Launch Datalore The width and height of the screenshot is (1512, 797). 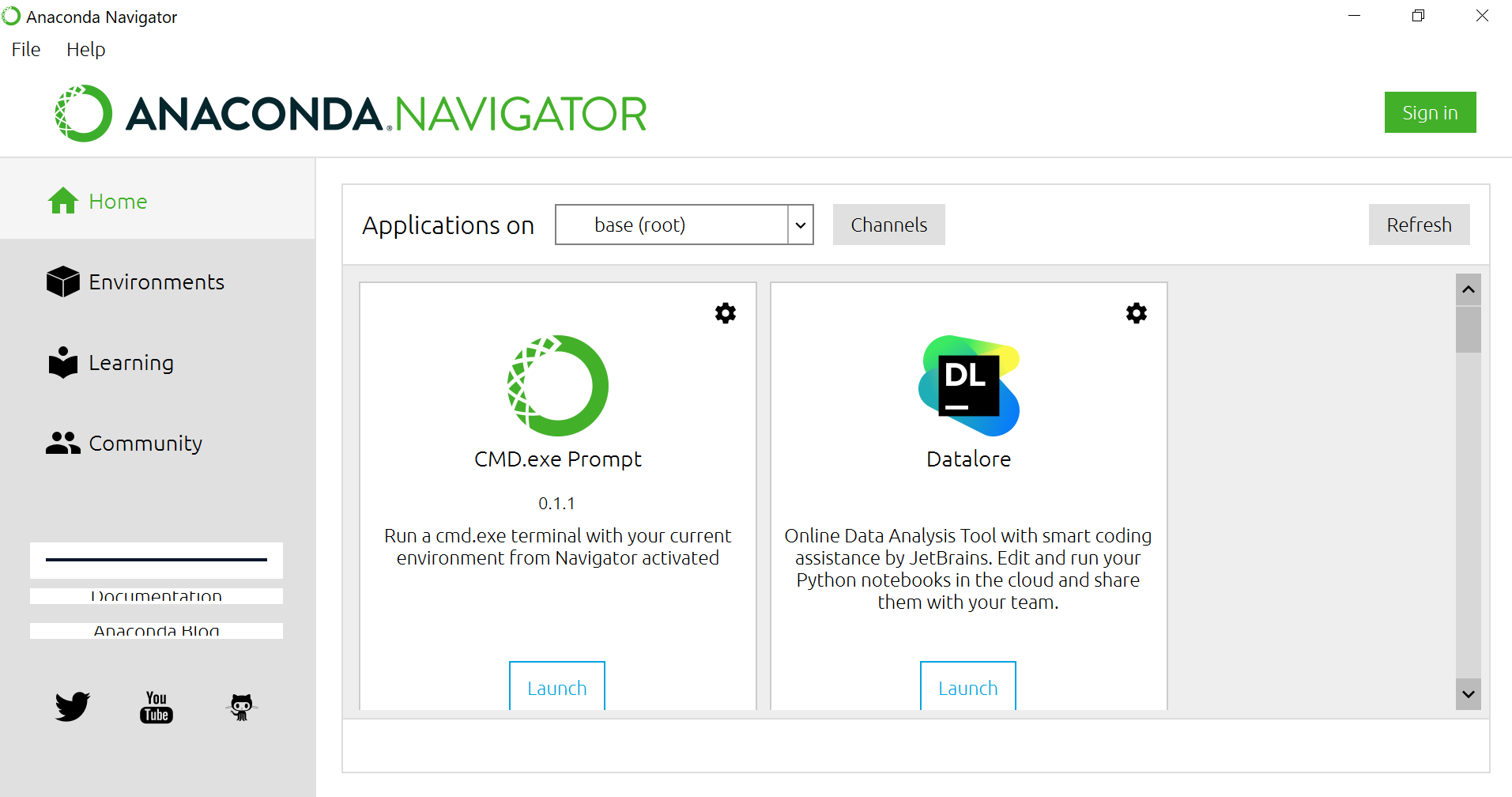968,686
